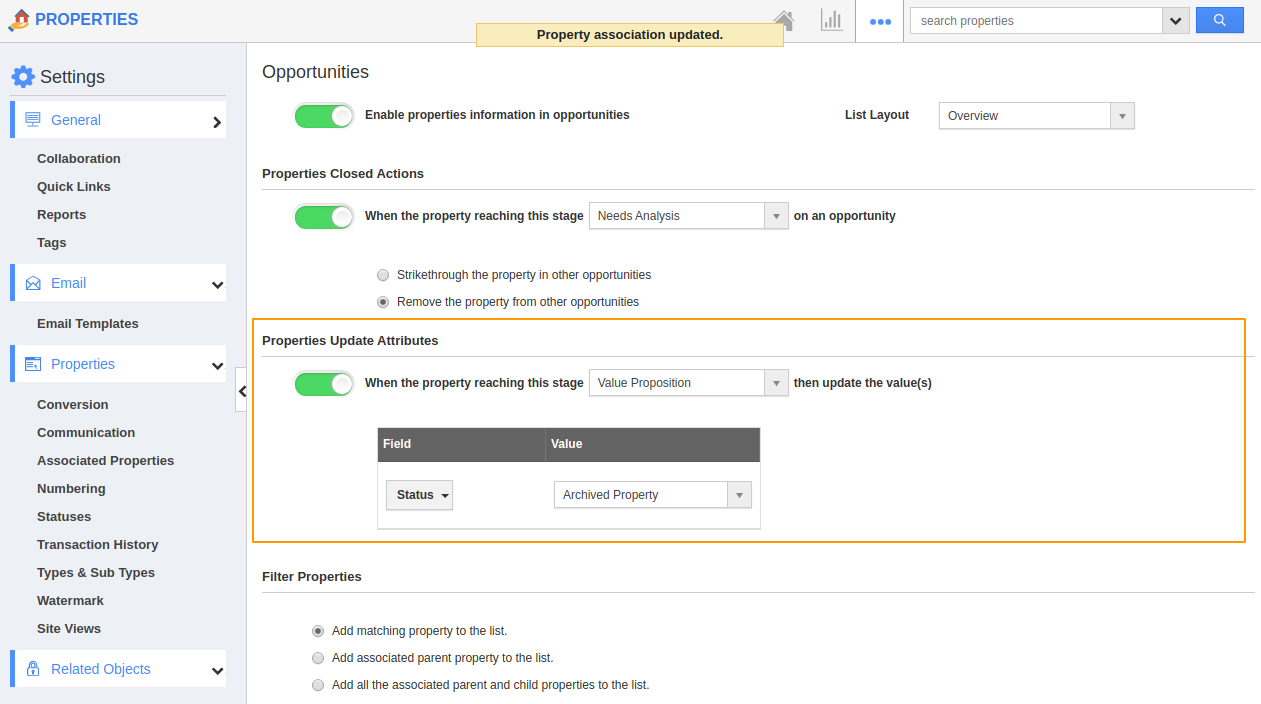Disable properties information in opportunities
Screen dimensions: 1261x704
[323, 115]
